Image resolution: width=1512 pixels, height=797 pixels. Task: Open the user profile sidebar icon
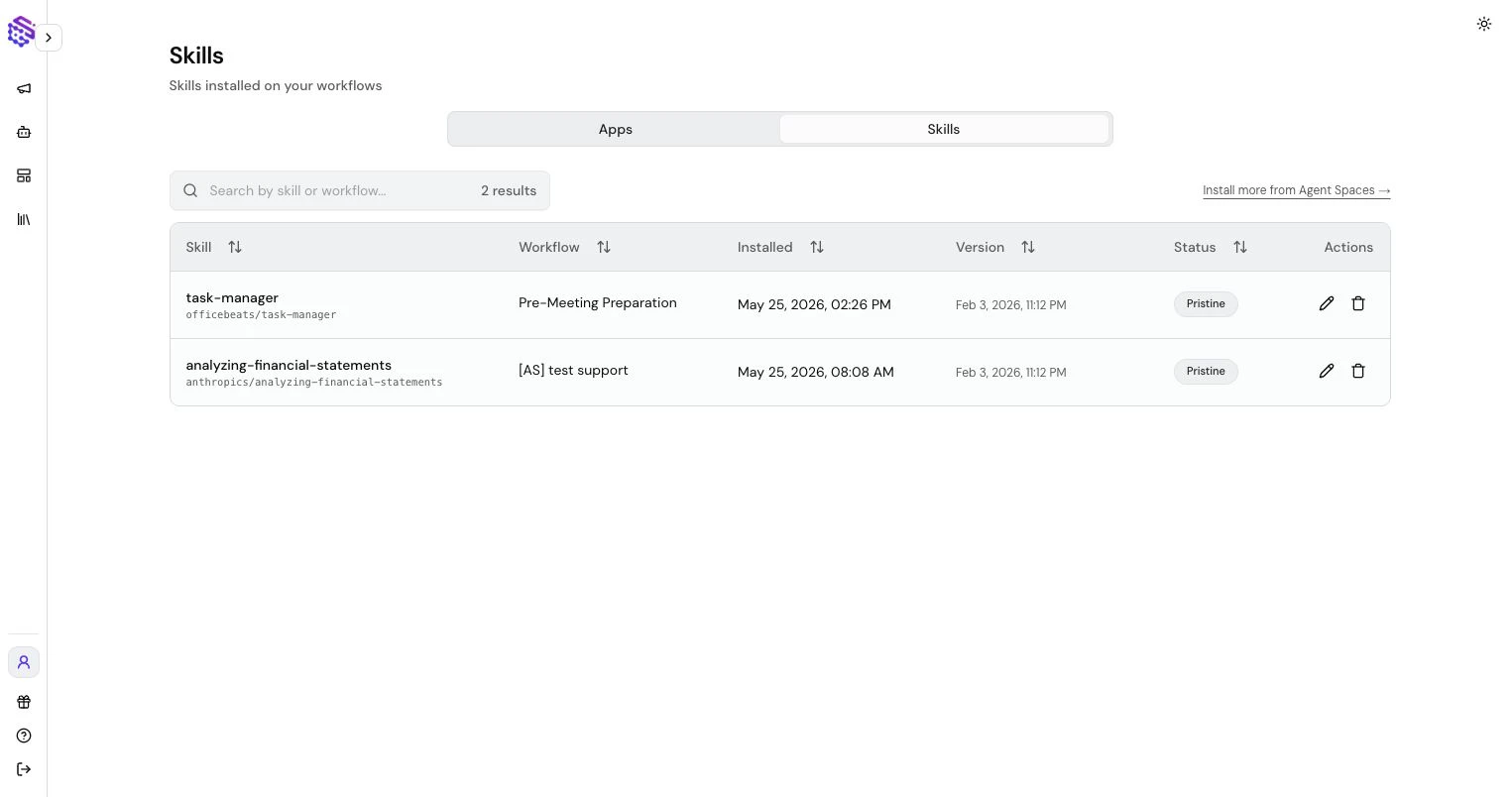tap(24, 662)
